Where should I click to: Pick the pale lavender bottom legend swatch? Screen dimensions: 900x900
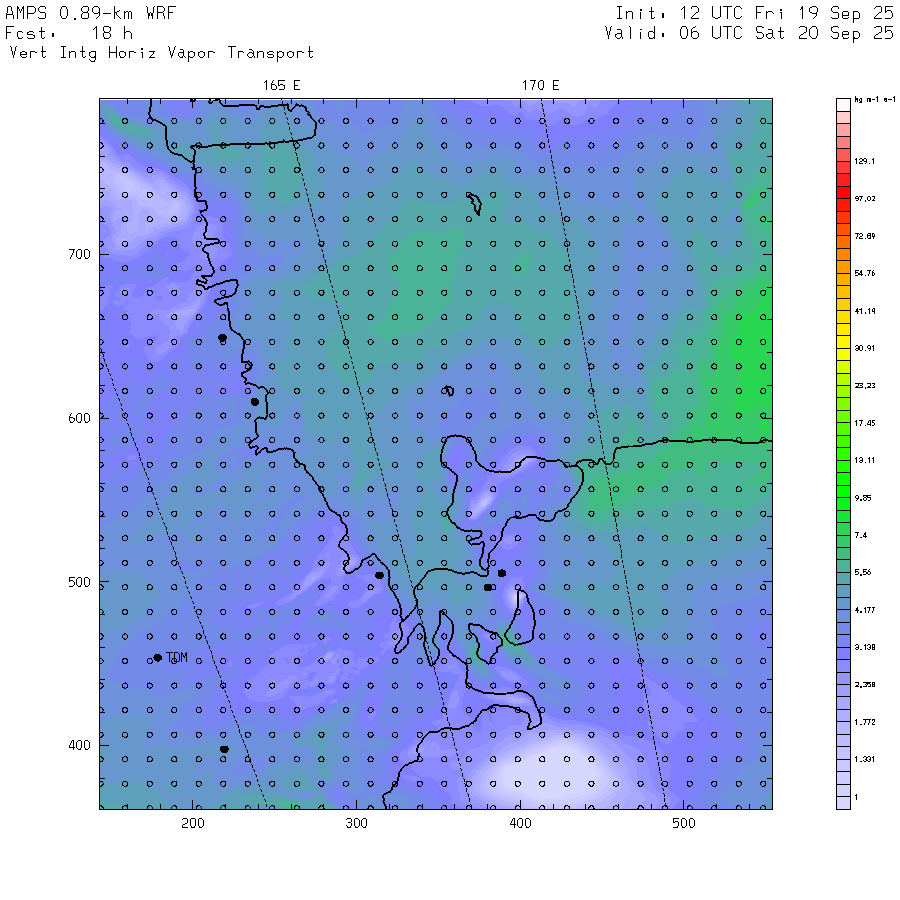tap(843, 803)
